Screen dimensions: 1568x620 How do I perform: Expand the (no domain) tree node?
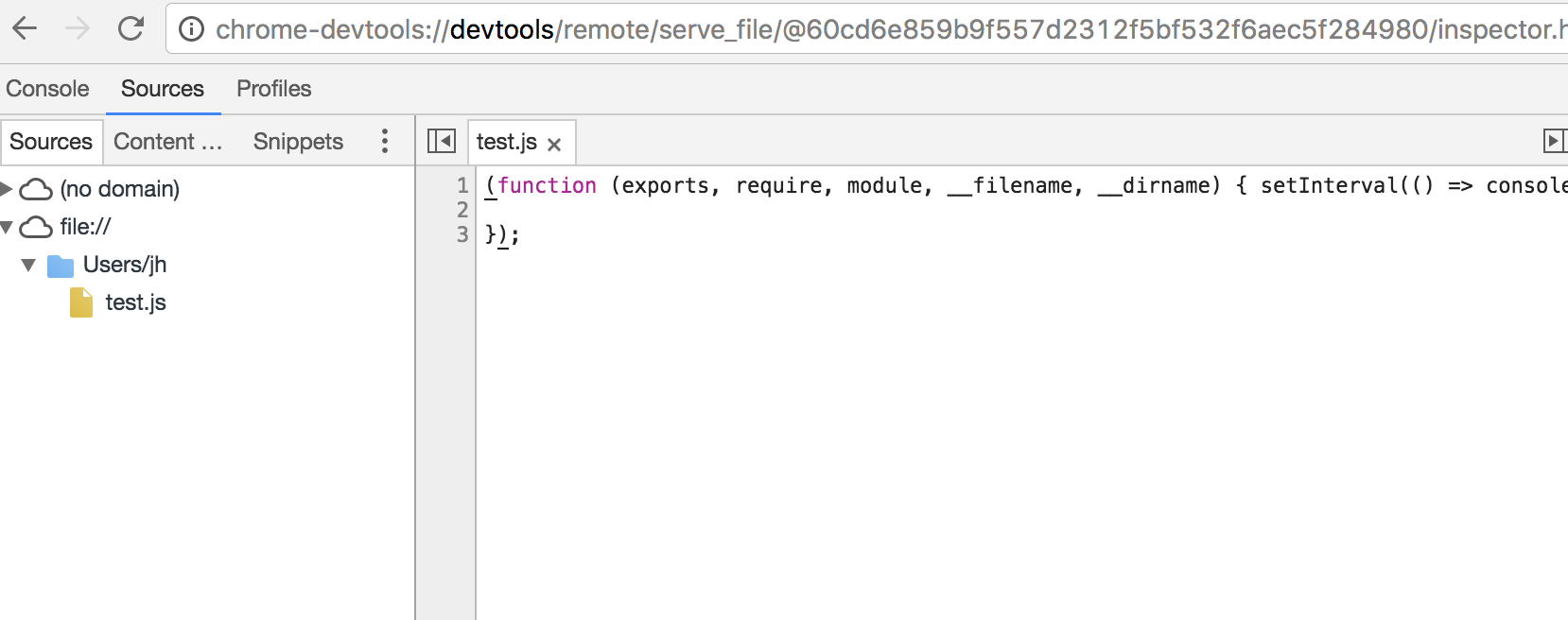tap(7, 189)
